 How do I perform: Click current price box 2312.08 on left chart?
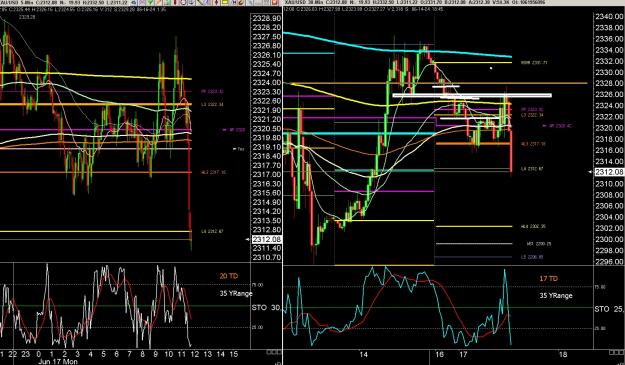pos(267,239)
